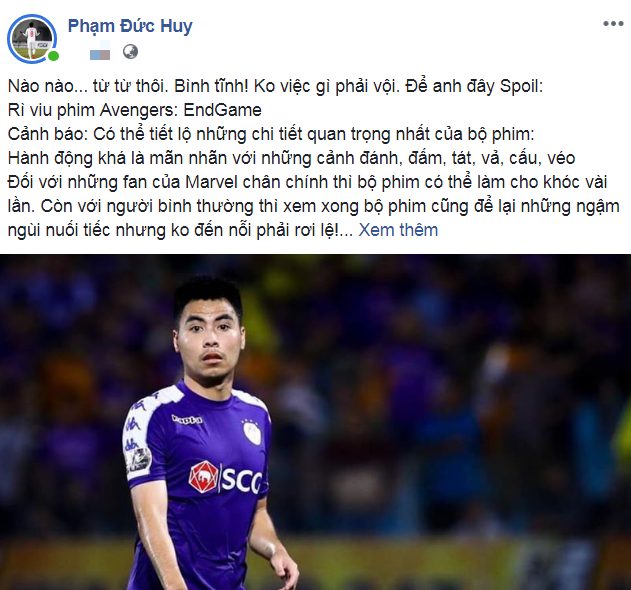The height and width of the screenshot is (590, 631).
Task: Open the post options three-dot menu
Action: pos(613,24)
